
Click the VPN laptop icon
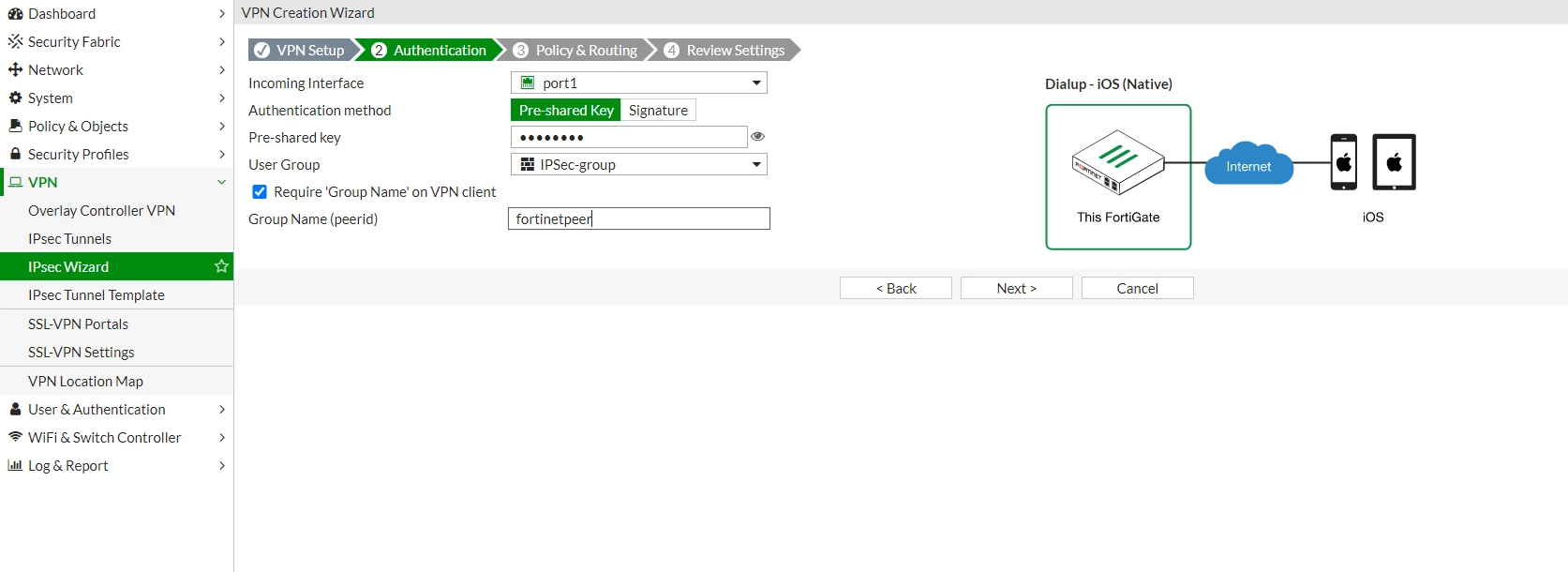pos(15,182)
